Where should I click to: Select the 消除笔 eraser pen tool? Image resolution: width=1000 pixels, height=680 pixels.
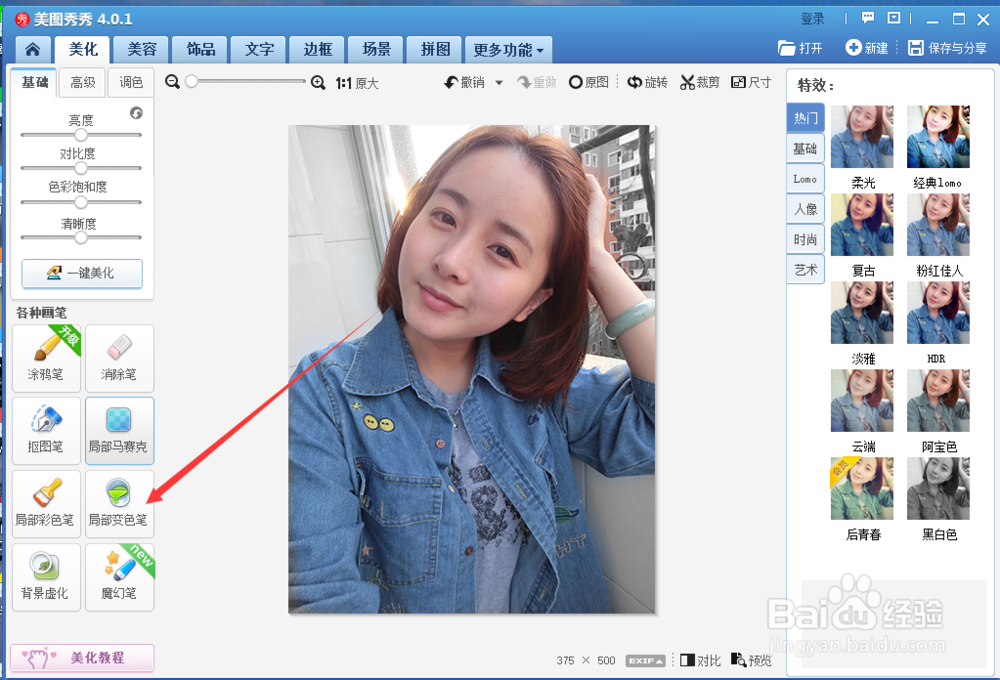coord(119,358)
